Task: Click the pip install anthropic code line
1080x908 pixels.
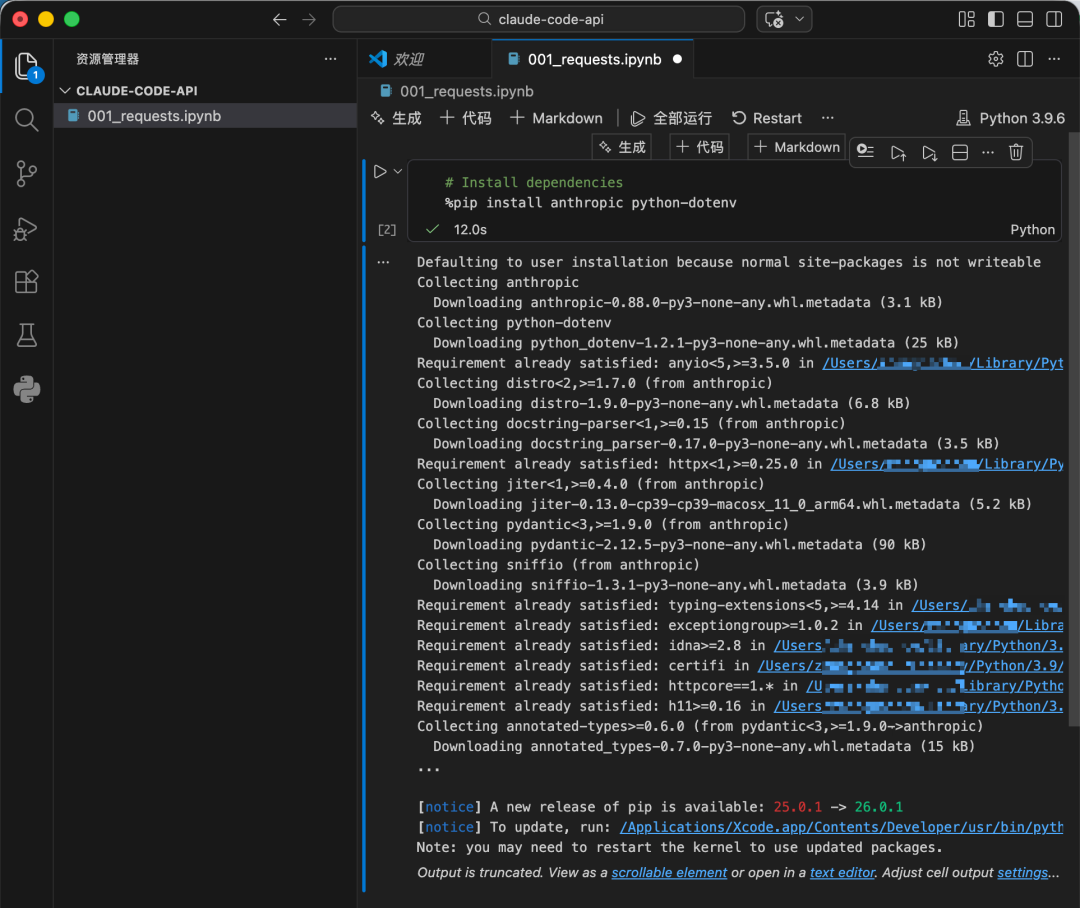Action: pos(590,203)
